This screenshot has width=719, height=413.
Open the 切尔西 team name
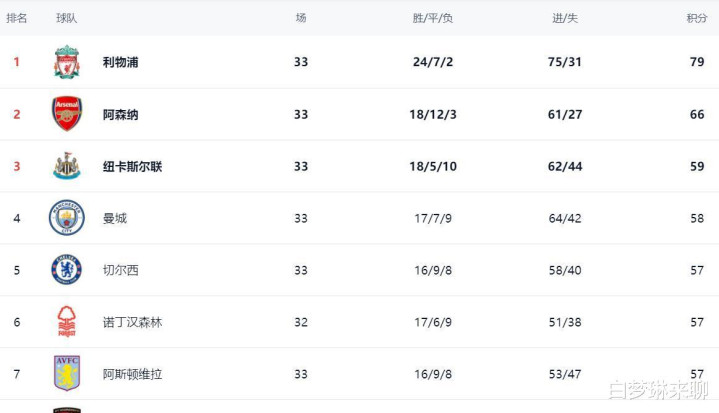tap(121, 270)
